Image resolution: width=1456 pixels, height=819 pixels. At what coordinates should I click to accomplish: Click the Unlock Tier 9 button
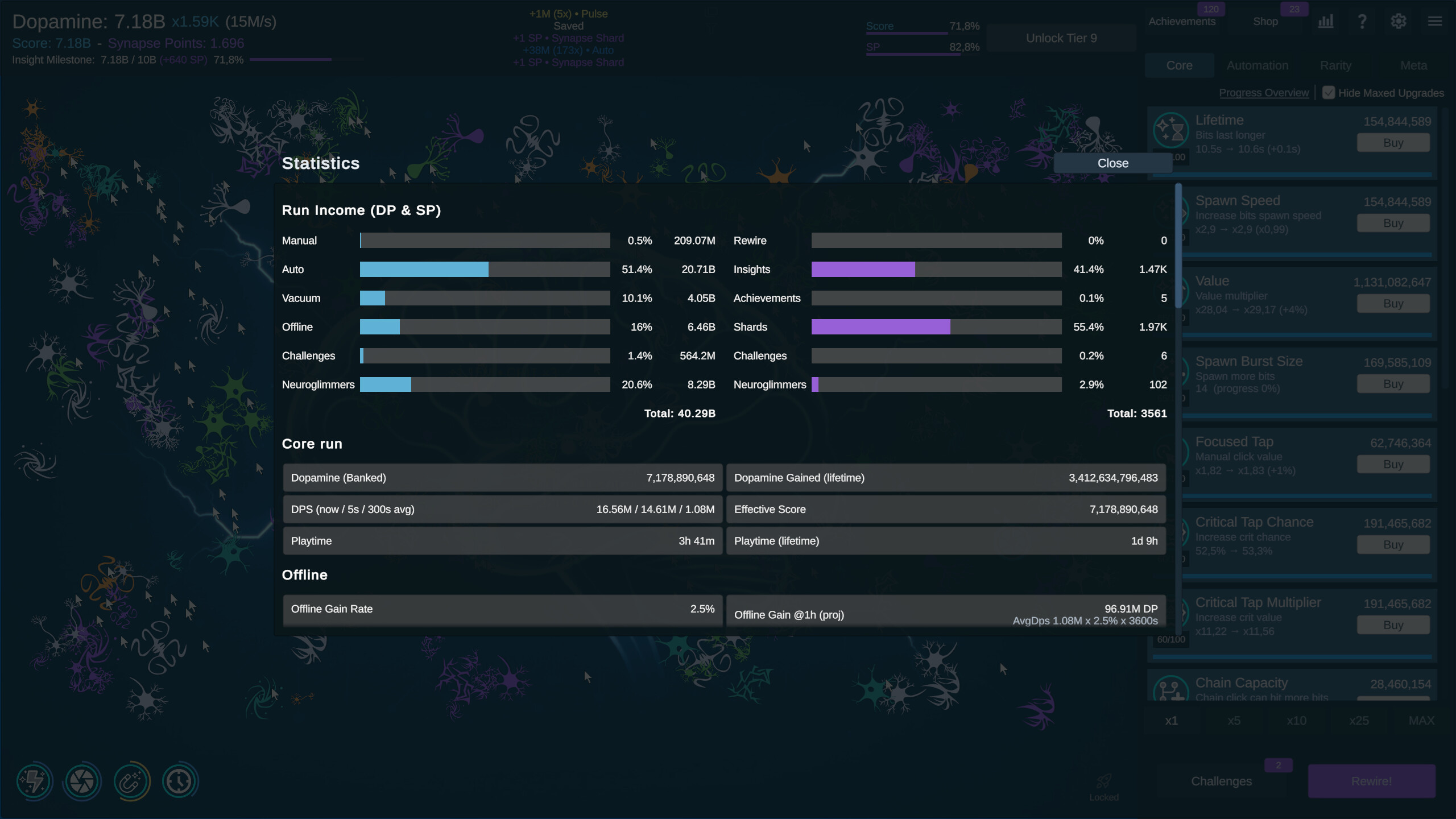click(x=1061, y=38)
